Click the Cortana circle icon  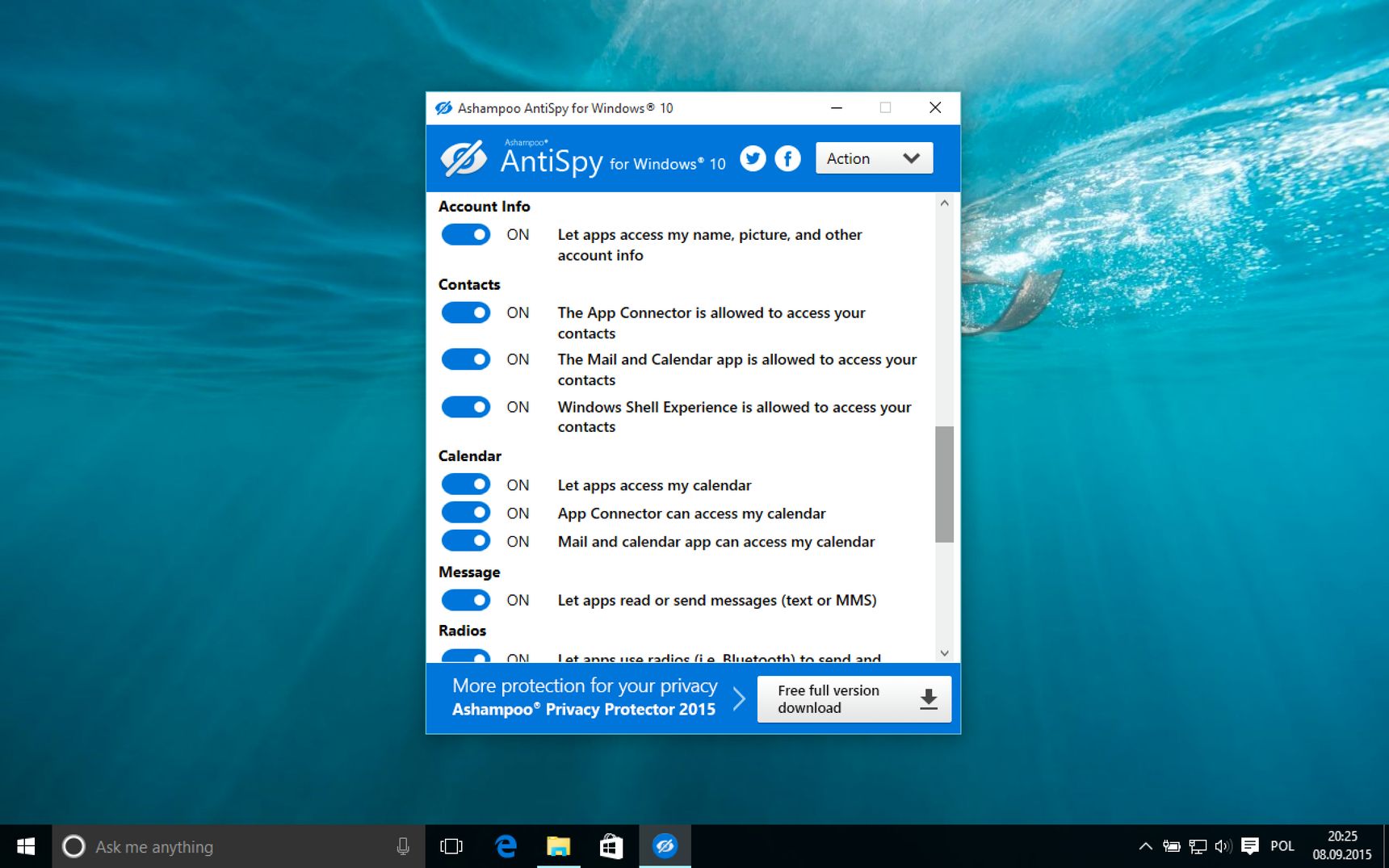[73, 846]
